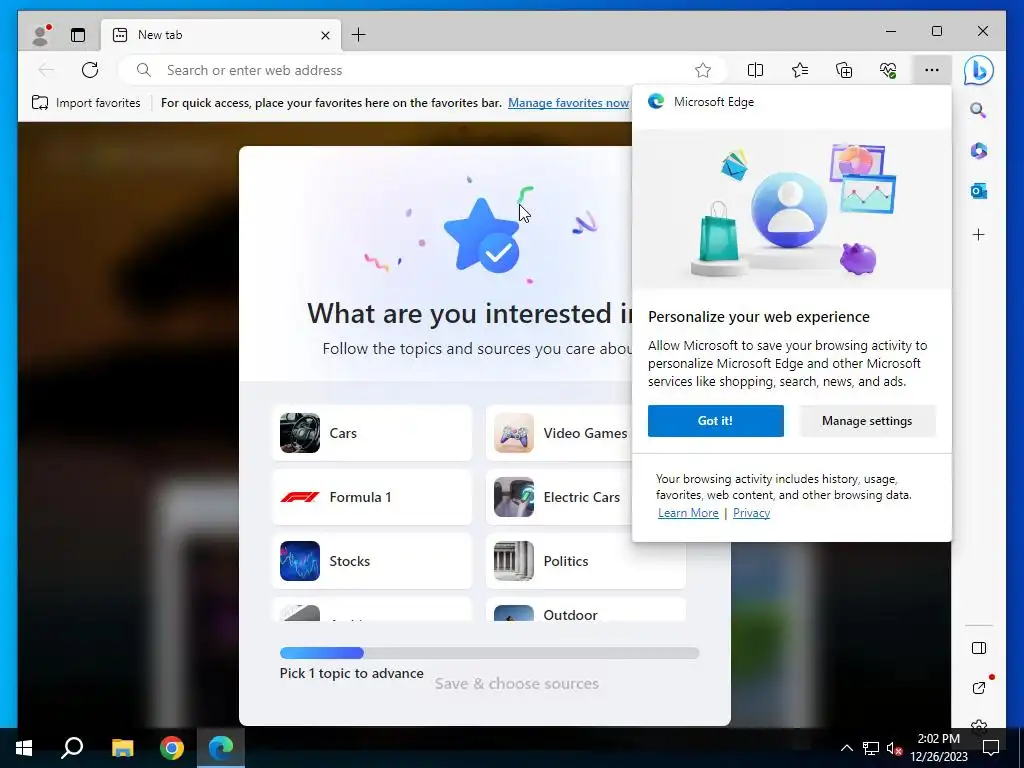Add this page to favorites star
The height and width of the screenshot is (768, 1024).
coord(703,70)
